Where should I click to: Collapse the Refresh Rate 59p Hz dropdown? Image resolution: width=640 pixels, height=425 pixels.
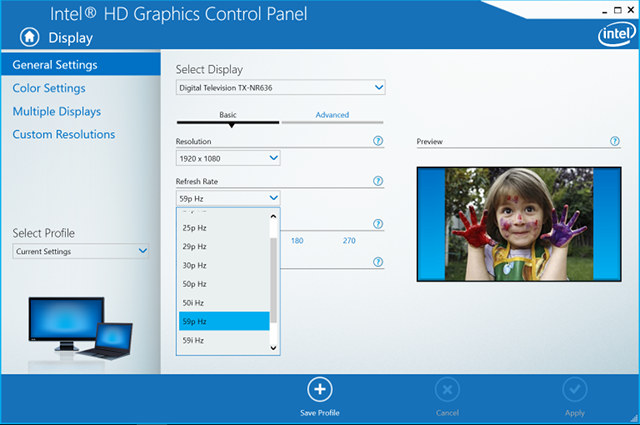228,198
